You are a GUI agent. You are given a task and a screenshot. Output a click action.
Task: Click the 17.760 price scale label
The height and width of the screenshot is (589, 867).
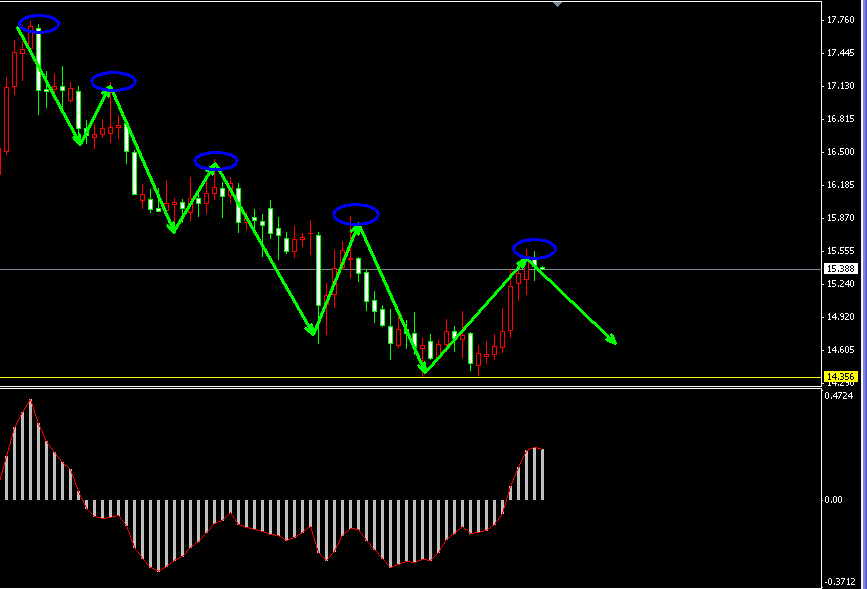839,20
